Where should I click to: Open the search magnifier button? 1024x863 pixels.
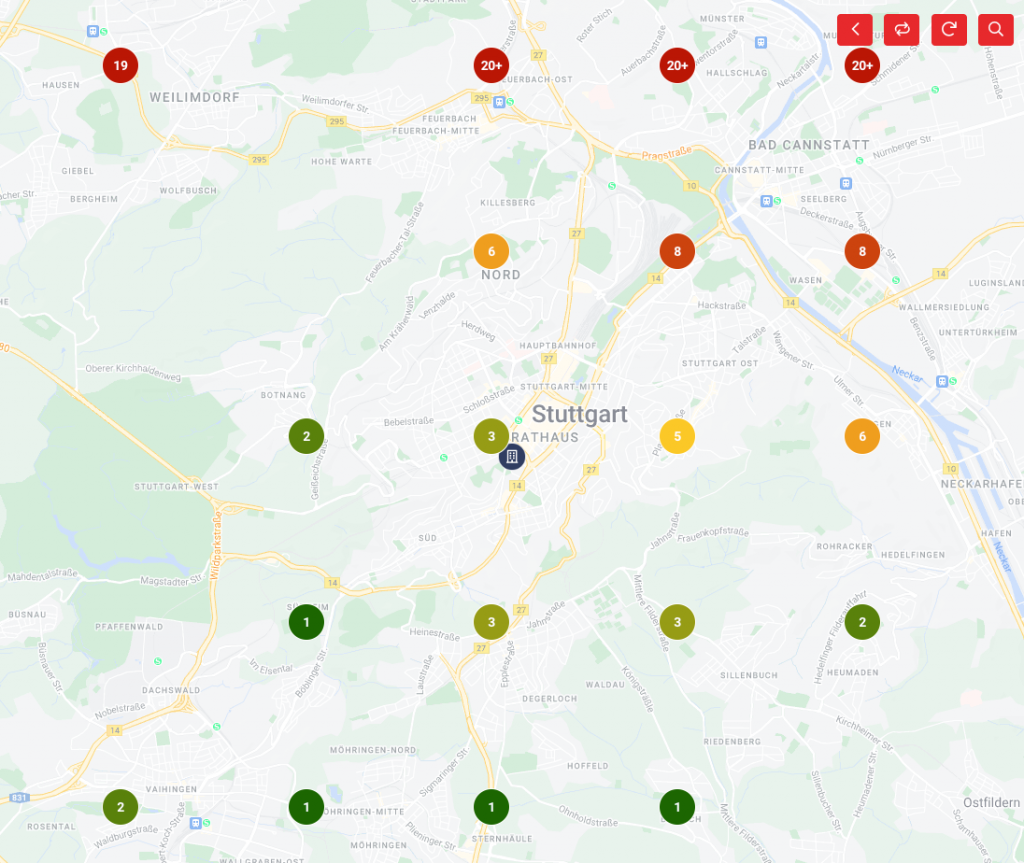tap(995, 29)
